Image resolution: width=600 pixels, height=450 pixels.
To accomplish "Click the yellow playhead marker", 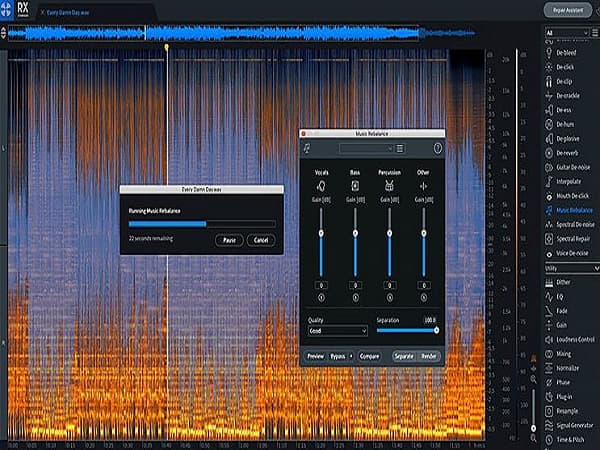I will pos(166,47).
